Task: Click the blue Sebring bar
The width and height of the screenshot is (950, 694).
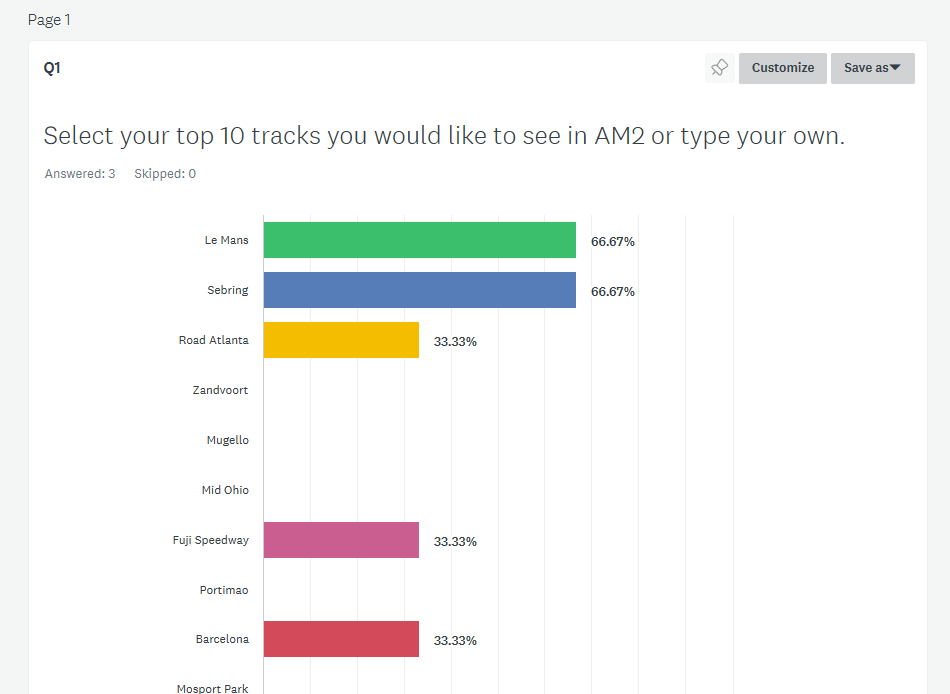Action: [420, 290]
